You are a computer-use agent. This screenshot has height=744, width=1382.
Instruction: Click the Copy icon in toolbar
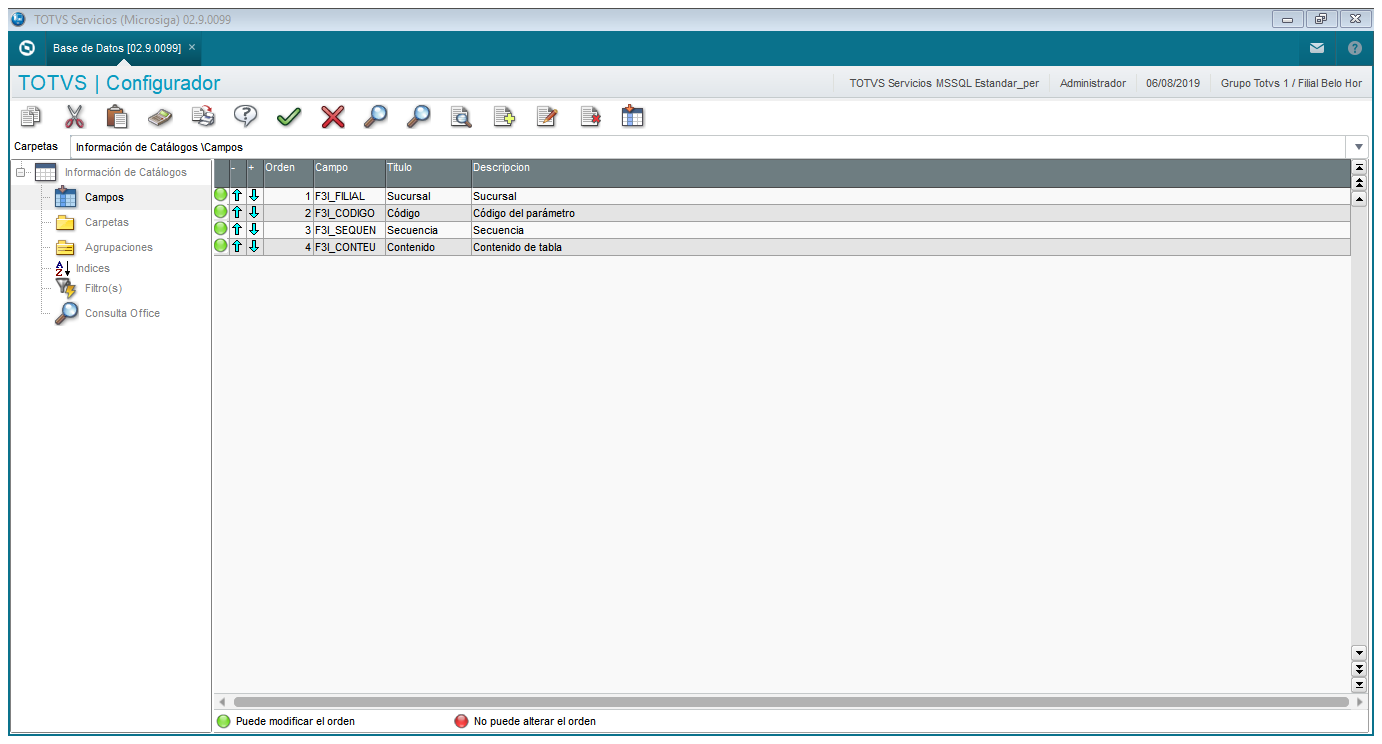click(x=31, y=116)
